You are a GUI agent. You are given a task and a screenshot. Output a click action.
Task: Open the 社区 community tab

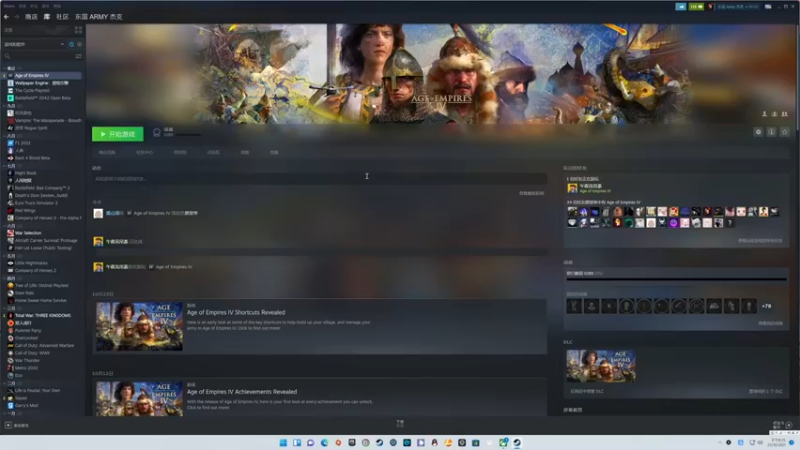pyautogui.click(x=62, y=17)
